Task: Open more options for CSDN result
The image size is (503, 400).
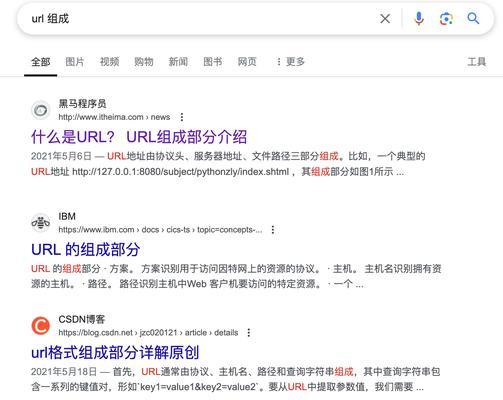Action: (x=249, y=333)
